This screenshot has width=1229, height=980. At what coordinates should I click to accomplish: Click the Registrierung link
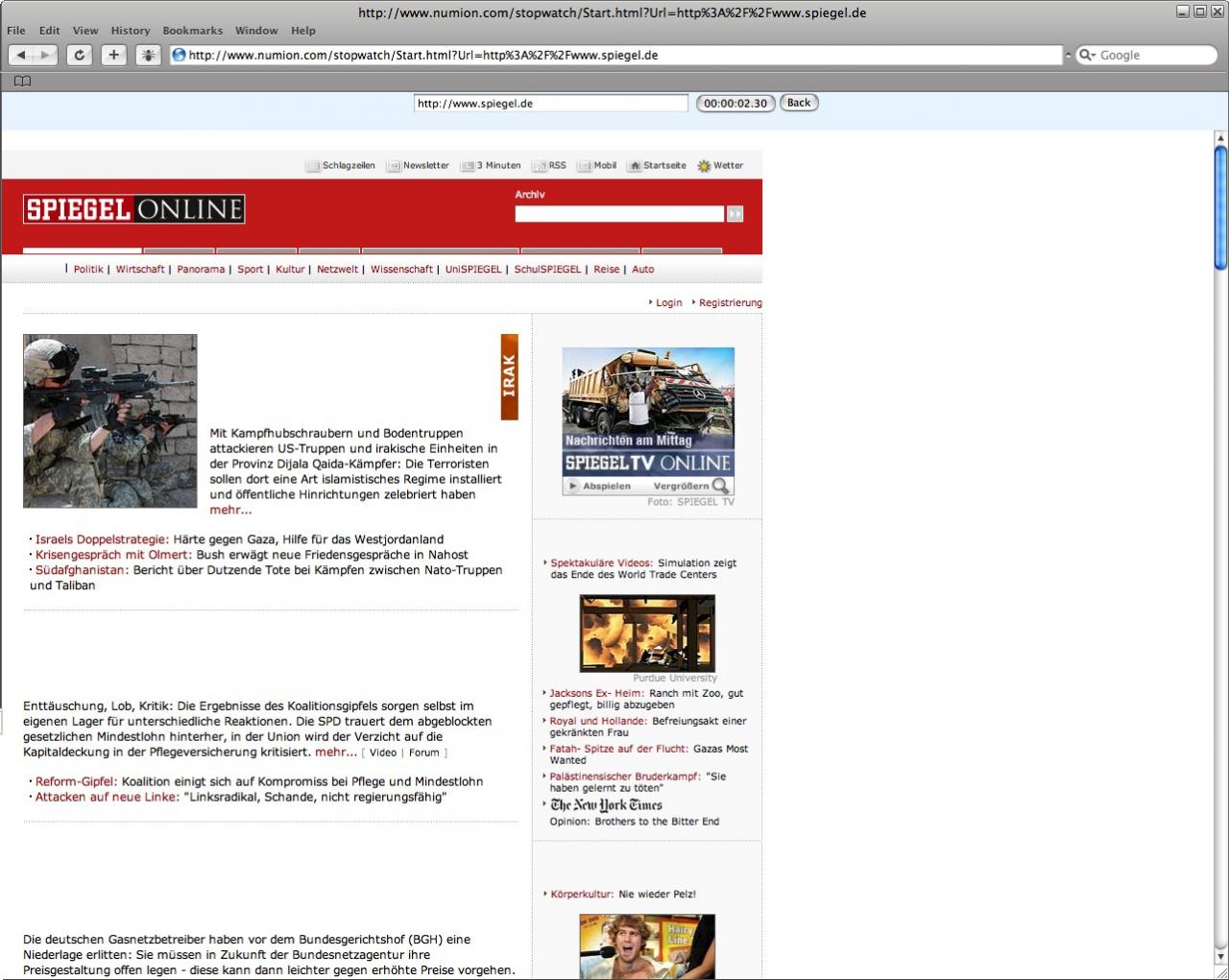pos(731,303)
